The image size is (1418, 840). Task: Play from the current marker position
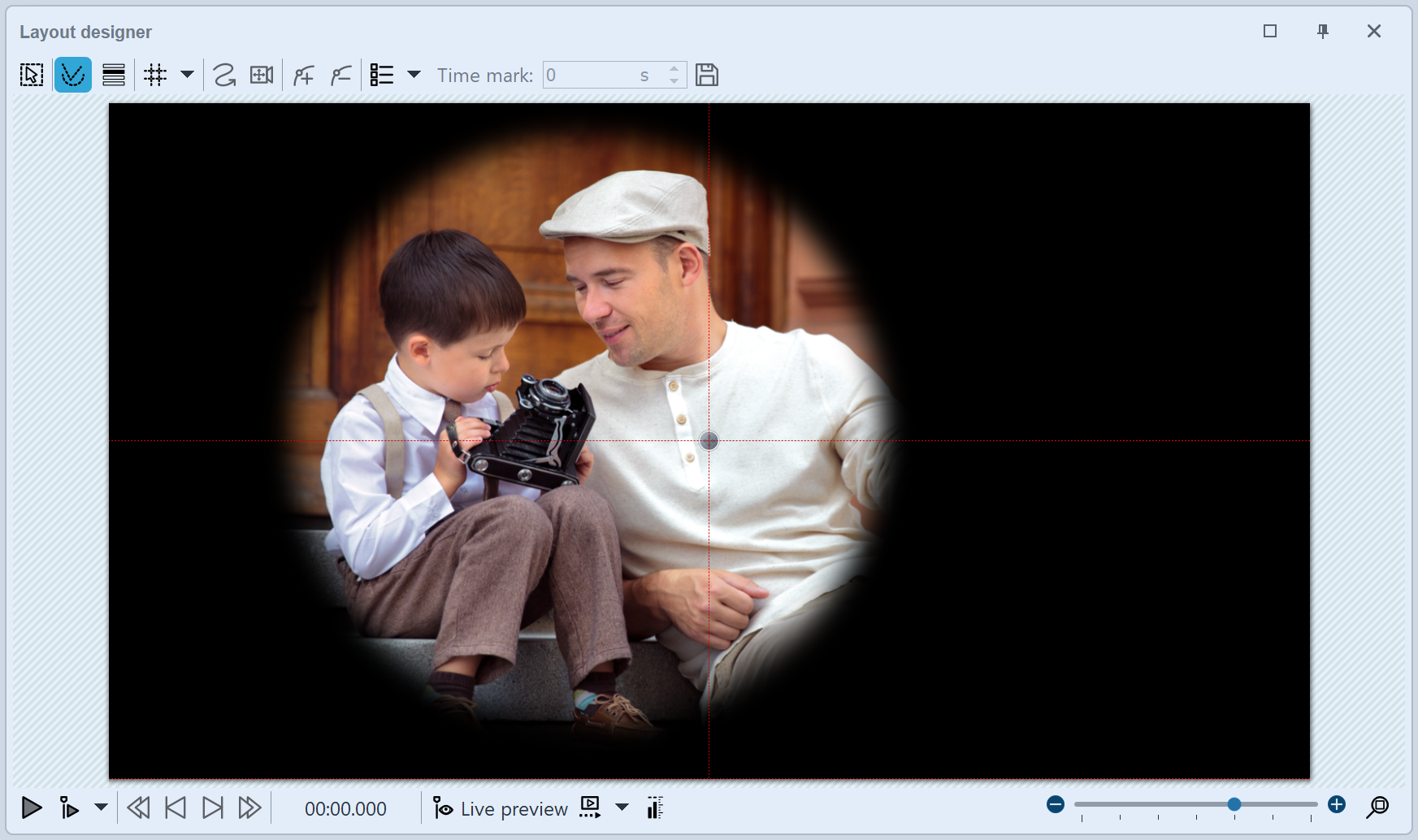[x=69, y=808]
